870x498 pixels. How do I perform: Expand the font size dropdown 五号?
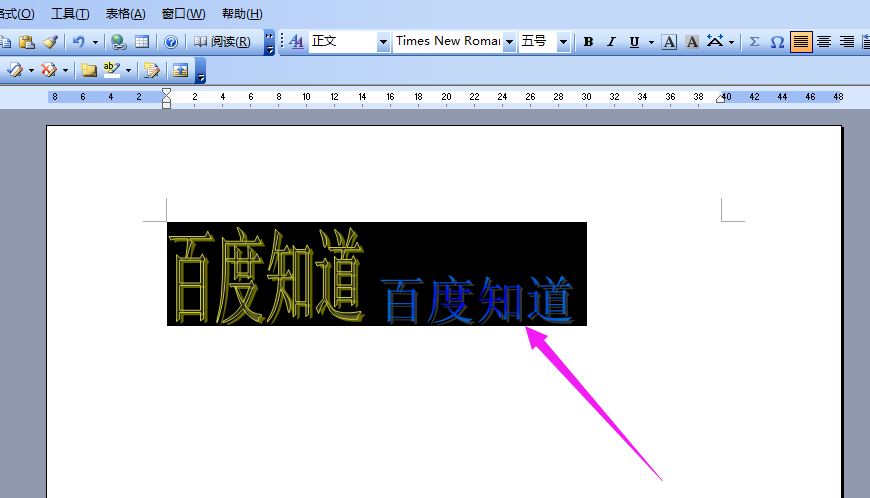[x=563, y=42]
